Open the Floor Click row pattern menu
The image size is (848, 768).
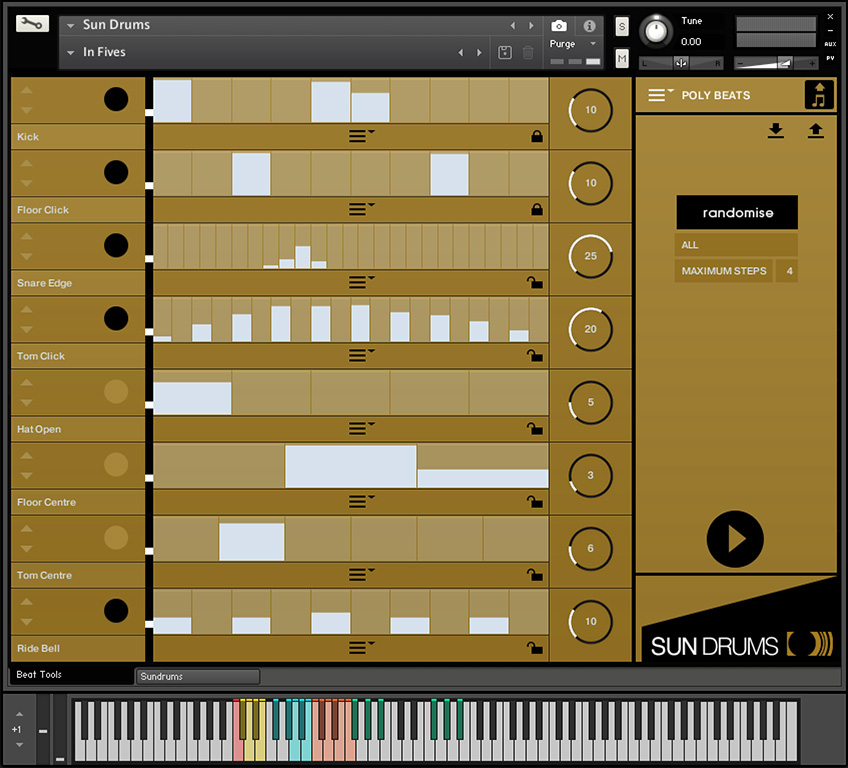point(361,209)
